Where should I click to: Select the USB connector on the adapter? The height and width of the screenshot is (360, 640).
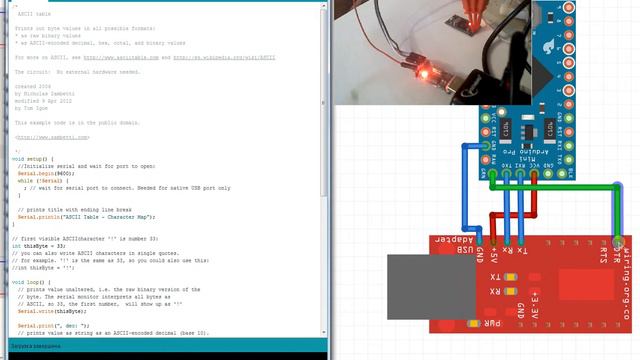point(431,287)
